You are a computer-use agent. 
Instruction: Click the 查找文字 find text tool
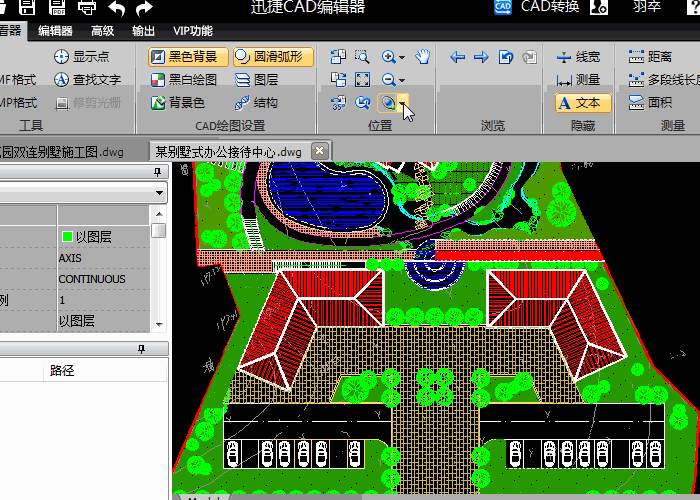pos(87,80)
